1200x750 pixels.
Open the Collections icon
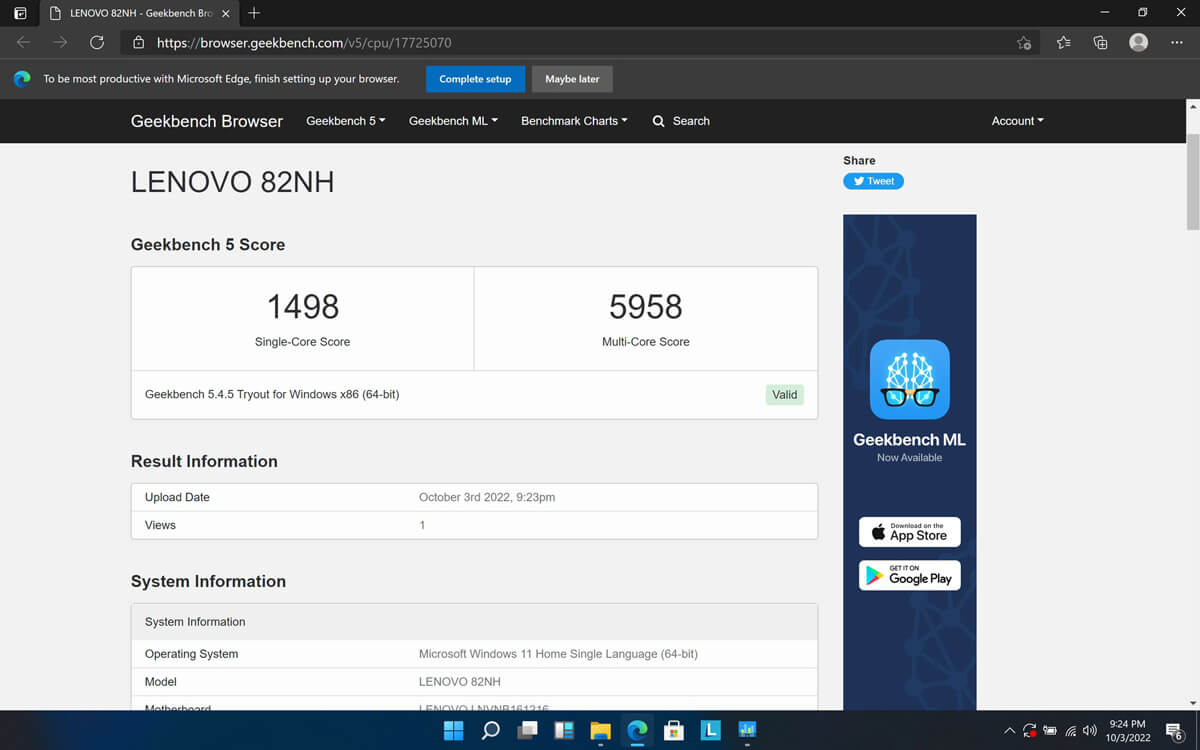[x=1100, y=43]
